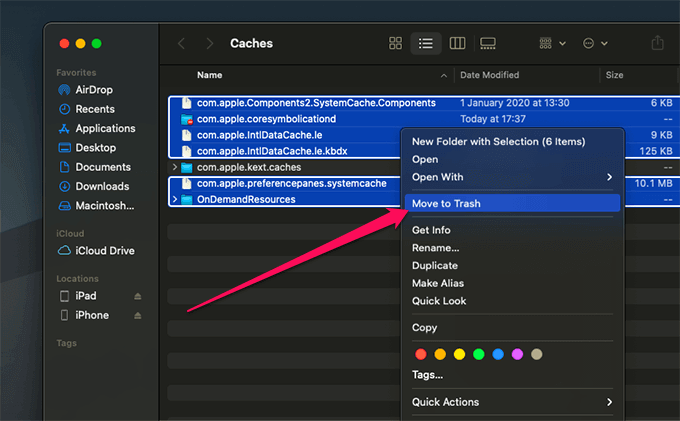Switch to list view
680x421 pixels.
[x=425, y=43]
